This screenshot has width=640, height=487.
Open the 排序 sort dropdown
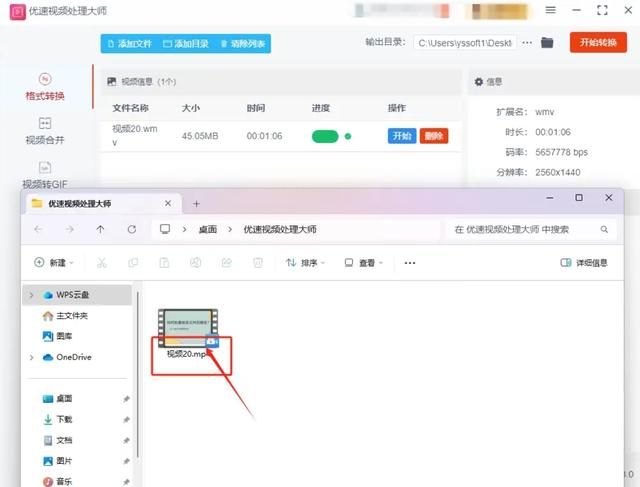coord(305,263)
